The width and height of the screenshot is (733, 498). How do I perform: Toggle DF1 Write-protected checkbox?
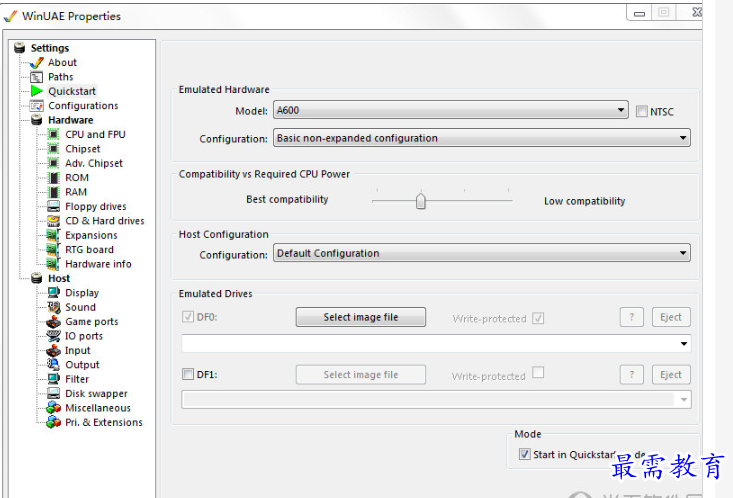538,372
